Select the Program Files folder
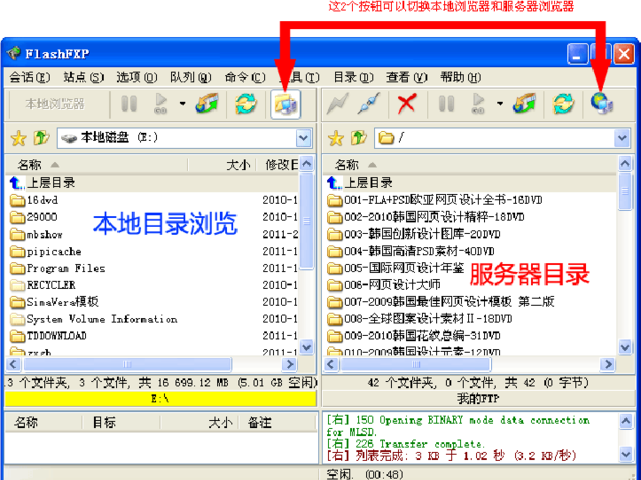641x480 pixels. pyautogui.click(x=58, y=268)
